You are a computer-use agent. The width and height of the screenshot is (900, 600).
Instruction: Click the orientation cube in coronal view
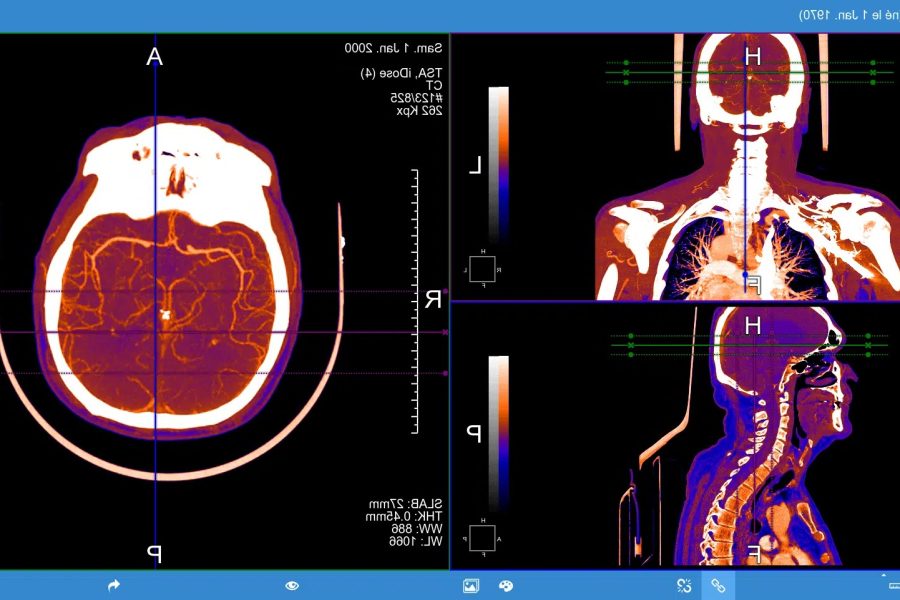tap(483, 270)
